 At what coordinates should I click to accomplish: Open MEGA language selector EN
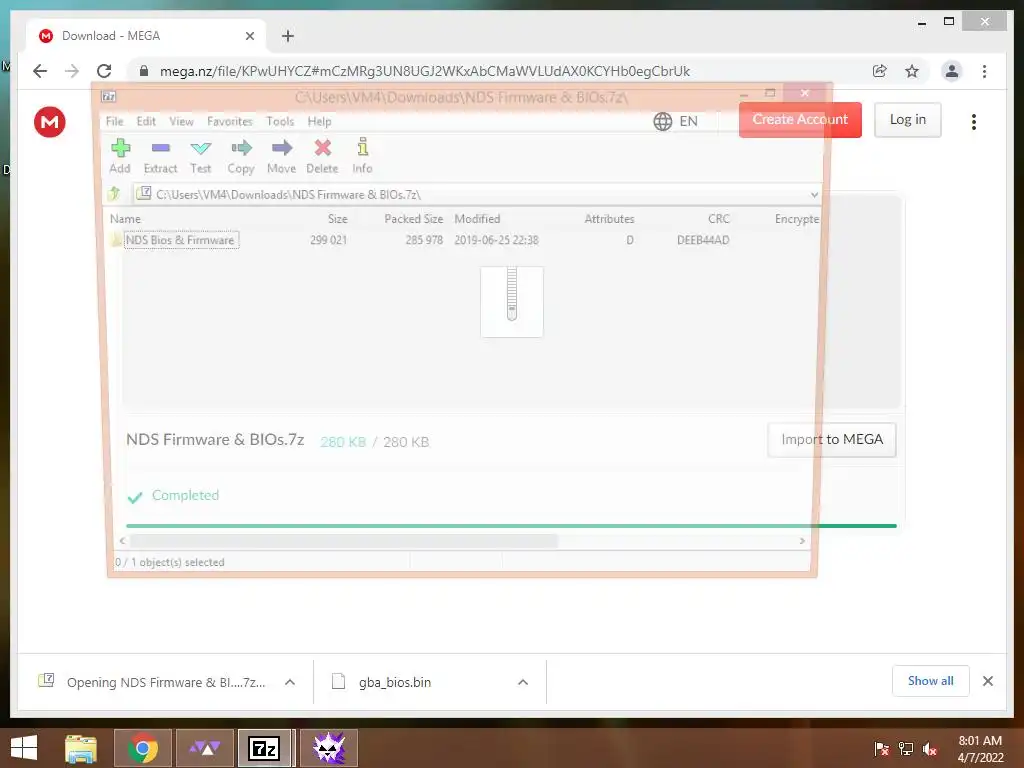click(676, 121)
